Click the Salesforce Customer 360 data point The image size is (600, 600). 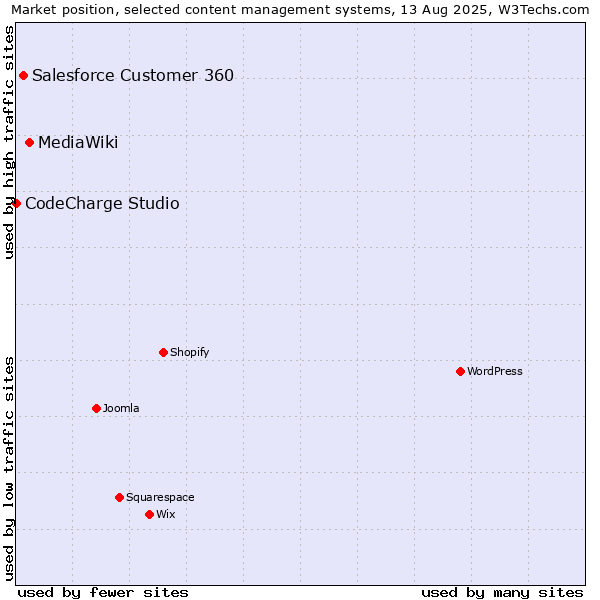(x=23, y=75)
